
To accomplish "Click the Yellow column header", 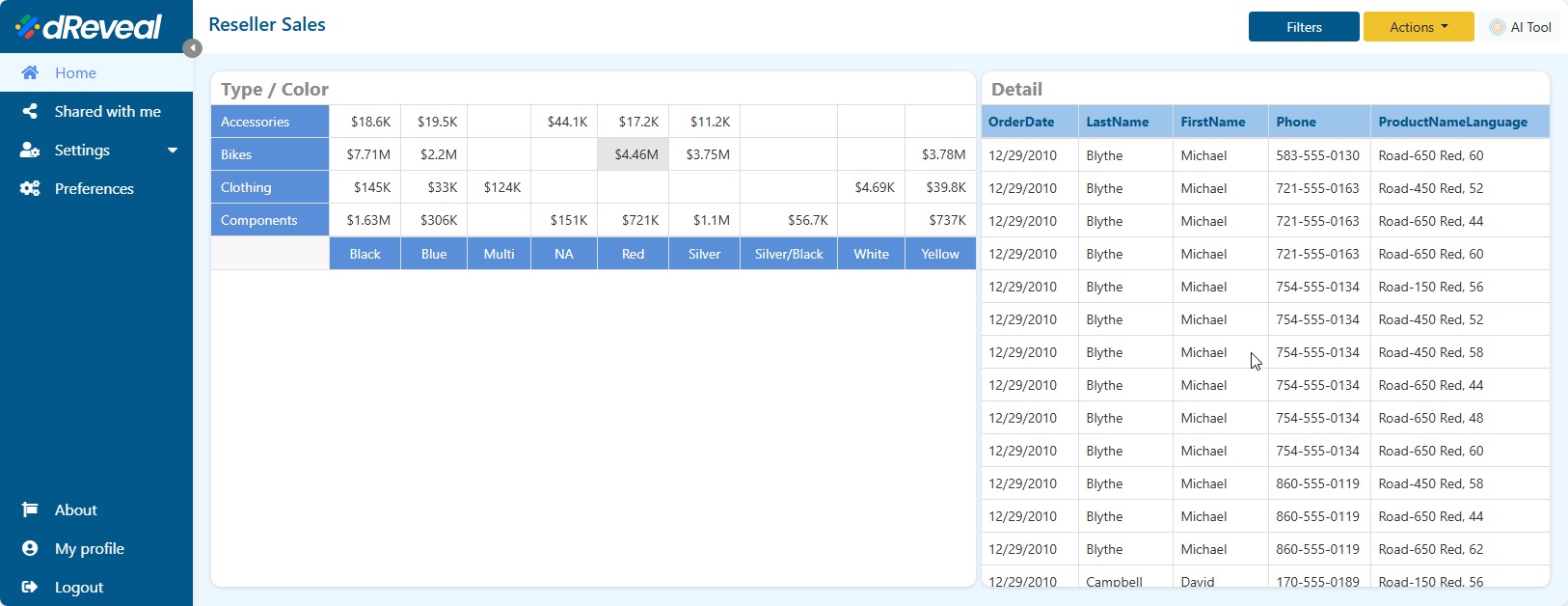I will pos(940,254).
